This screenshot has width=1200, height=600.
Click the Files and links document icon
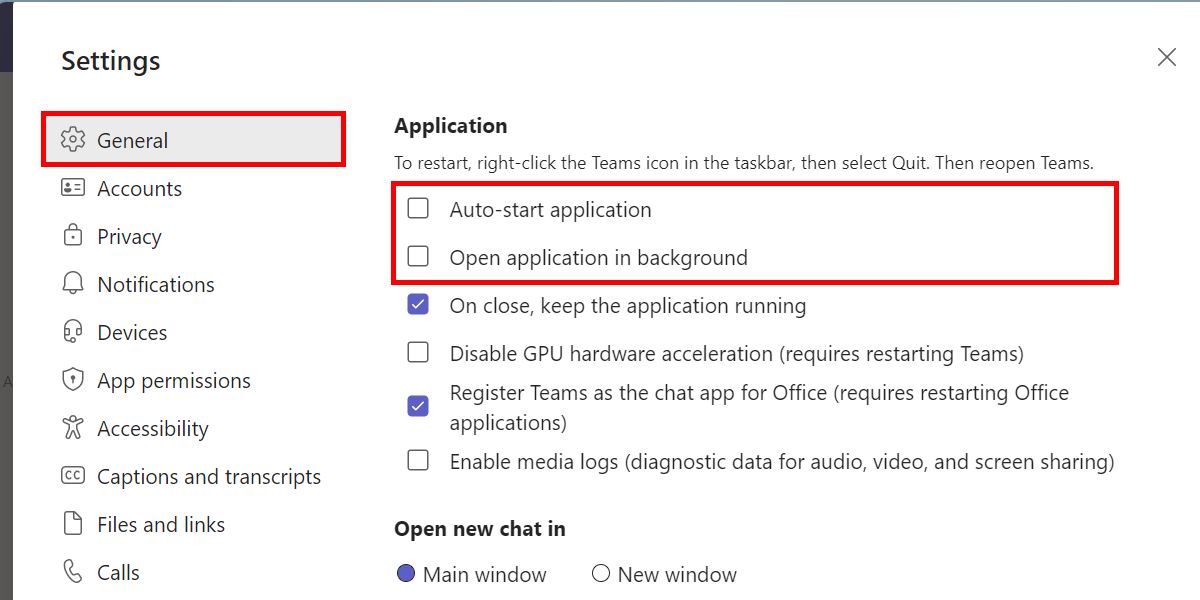[72, 524]
